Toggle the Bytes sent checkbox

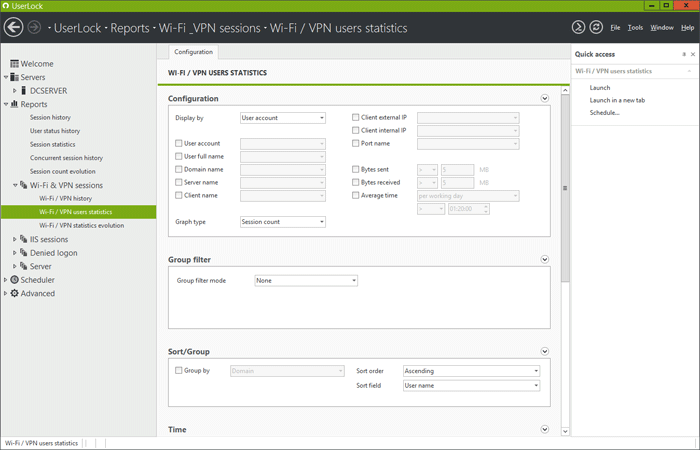tap(355, 169)
